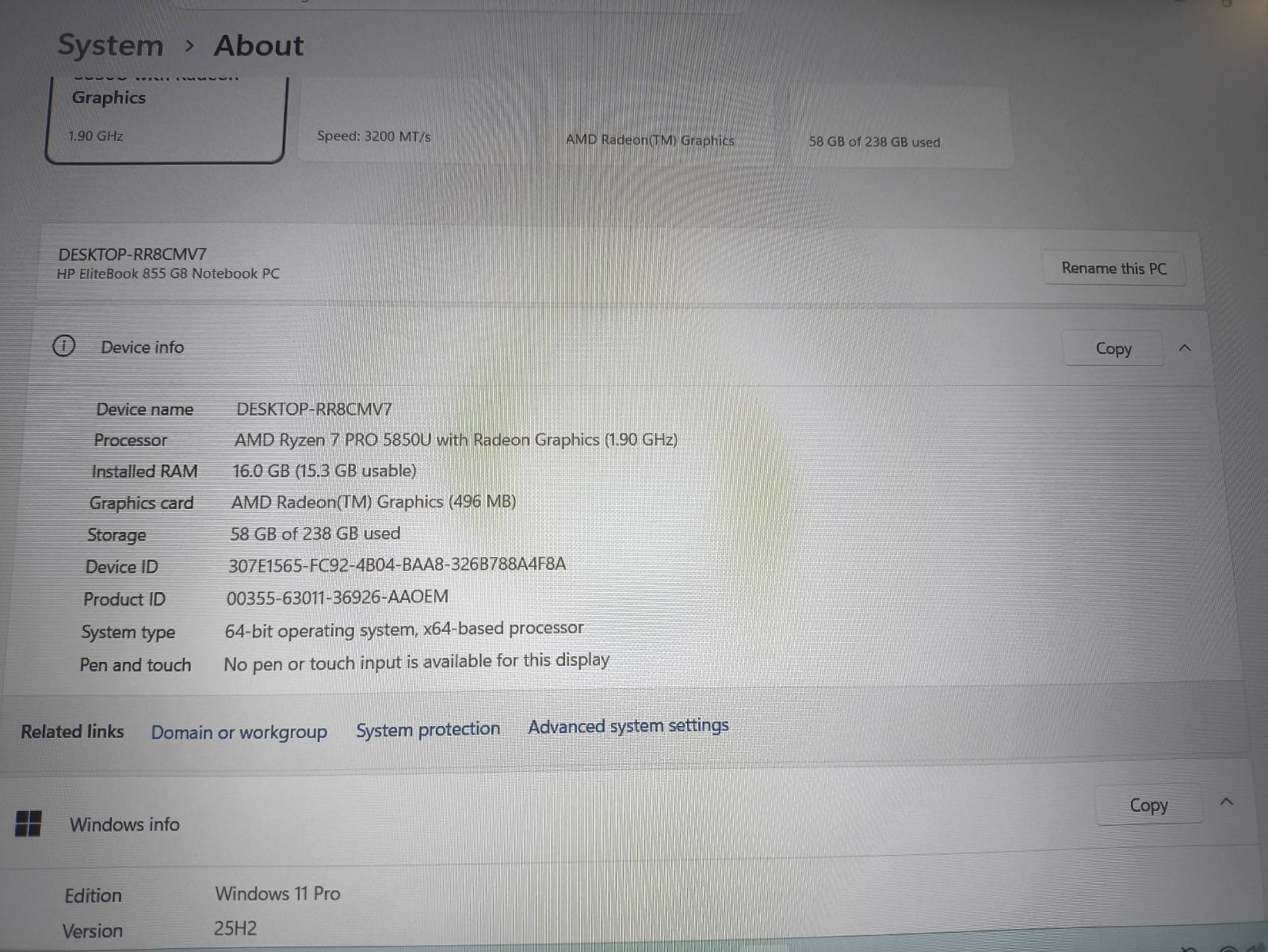This screenshot has width=1268, height=952.
Task: Click the Windows 11 Pro edition value
Action: (x=277, y=893)
